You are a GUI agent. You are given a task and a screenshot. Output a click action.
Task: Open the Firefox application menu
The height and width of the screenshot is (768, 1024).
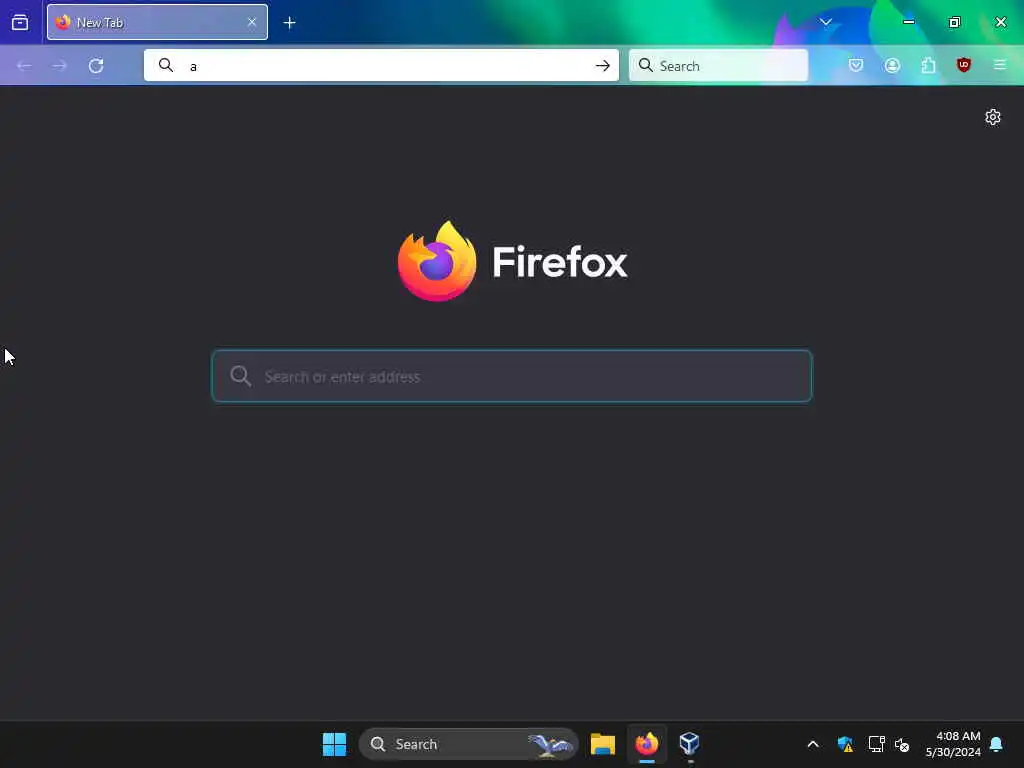(x=1000, y=65)
